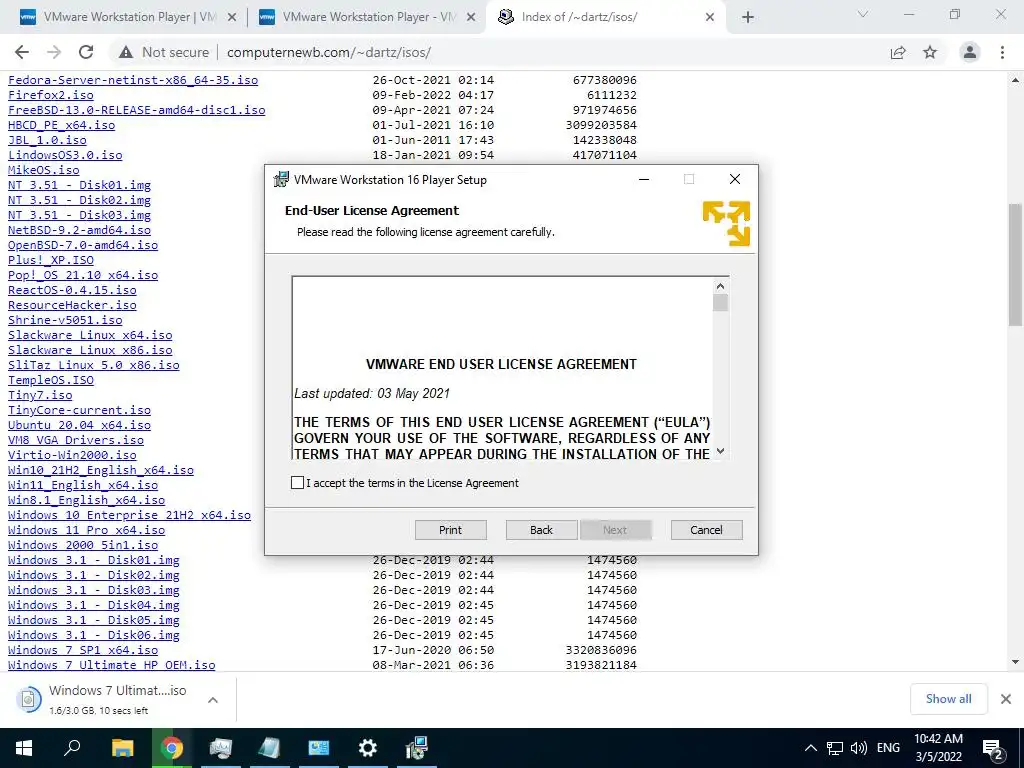Open Chrome profile avatar

(970, 52)
